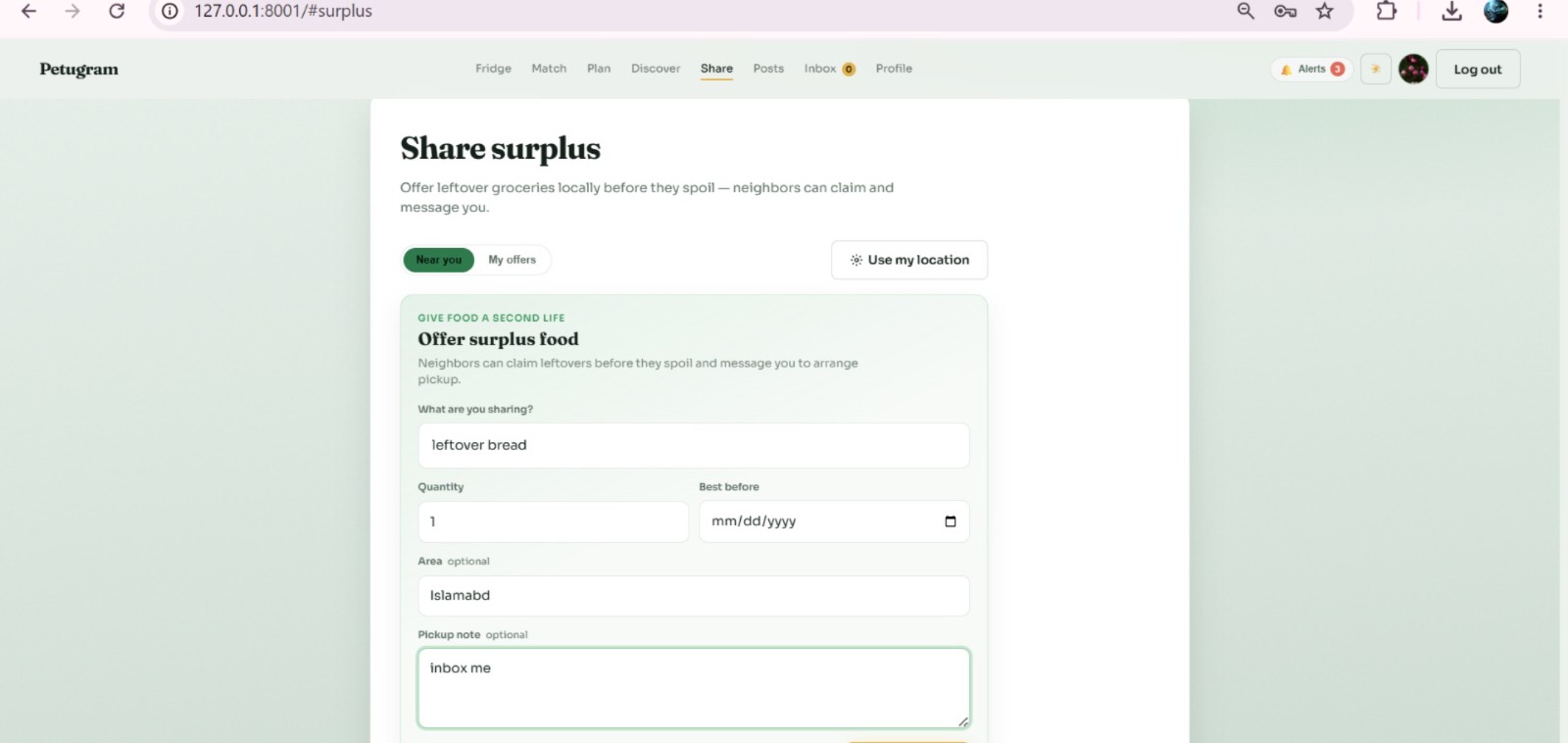Image resolution: width=1568 pixels, height=743 pixels.
Task: Open the password key icon
Action: point(1285,11)
